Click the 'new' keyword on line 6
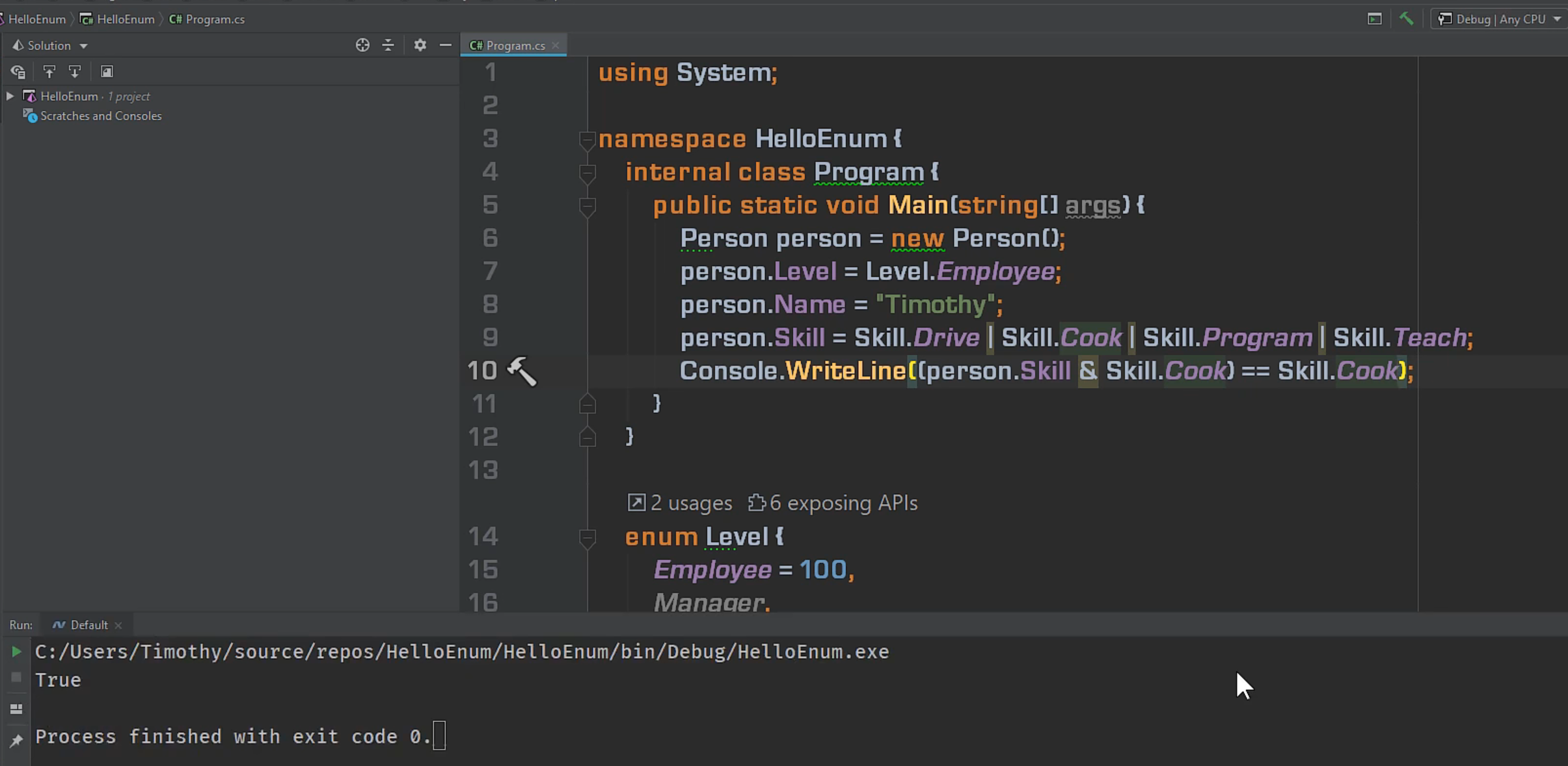This screenshot has height=766, width=1568. click(917, 238)
